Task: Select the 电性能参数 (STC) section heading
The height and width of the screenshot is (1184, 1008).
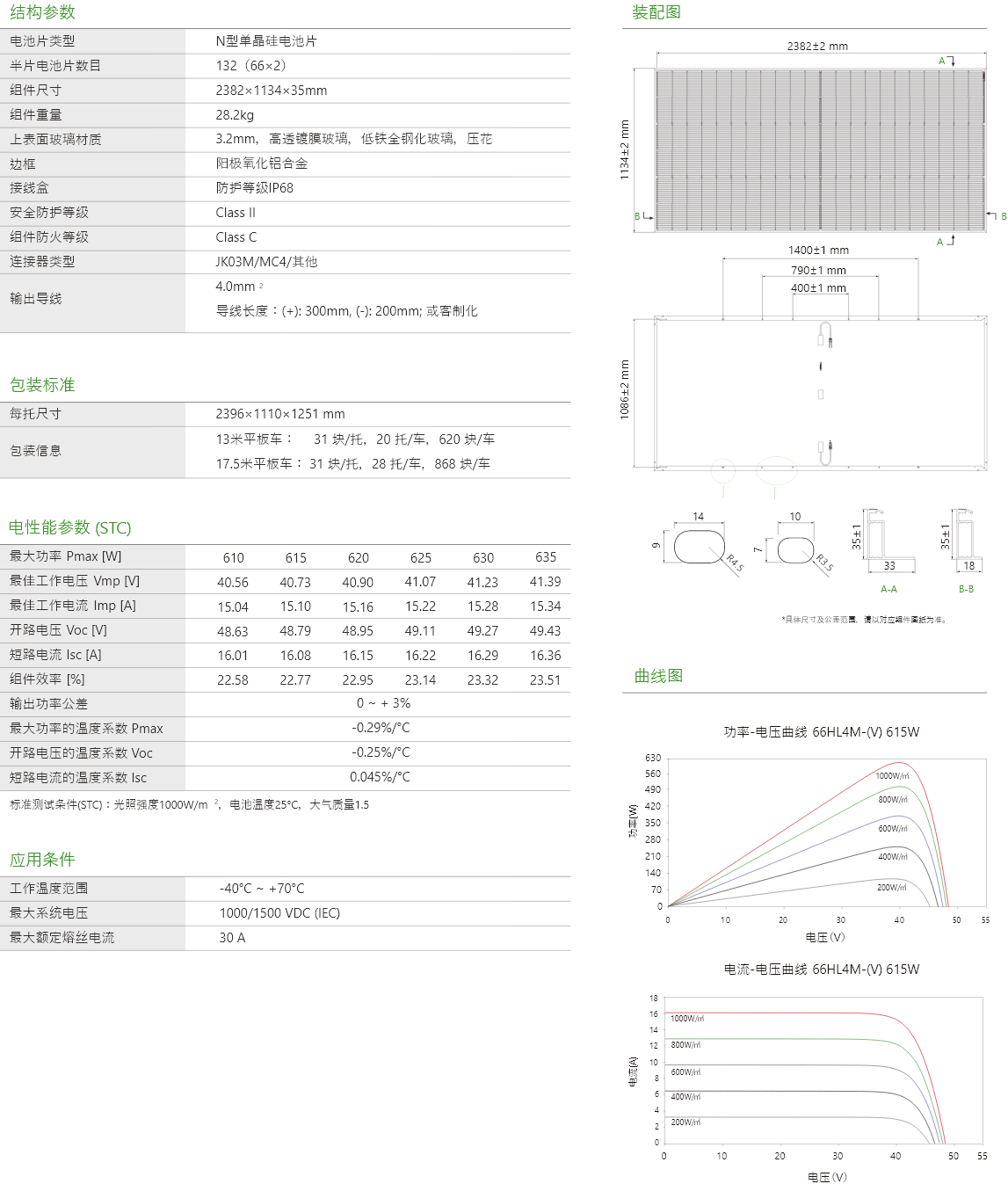Action: tap(69, 527)
